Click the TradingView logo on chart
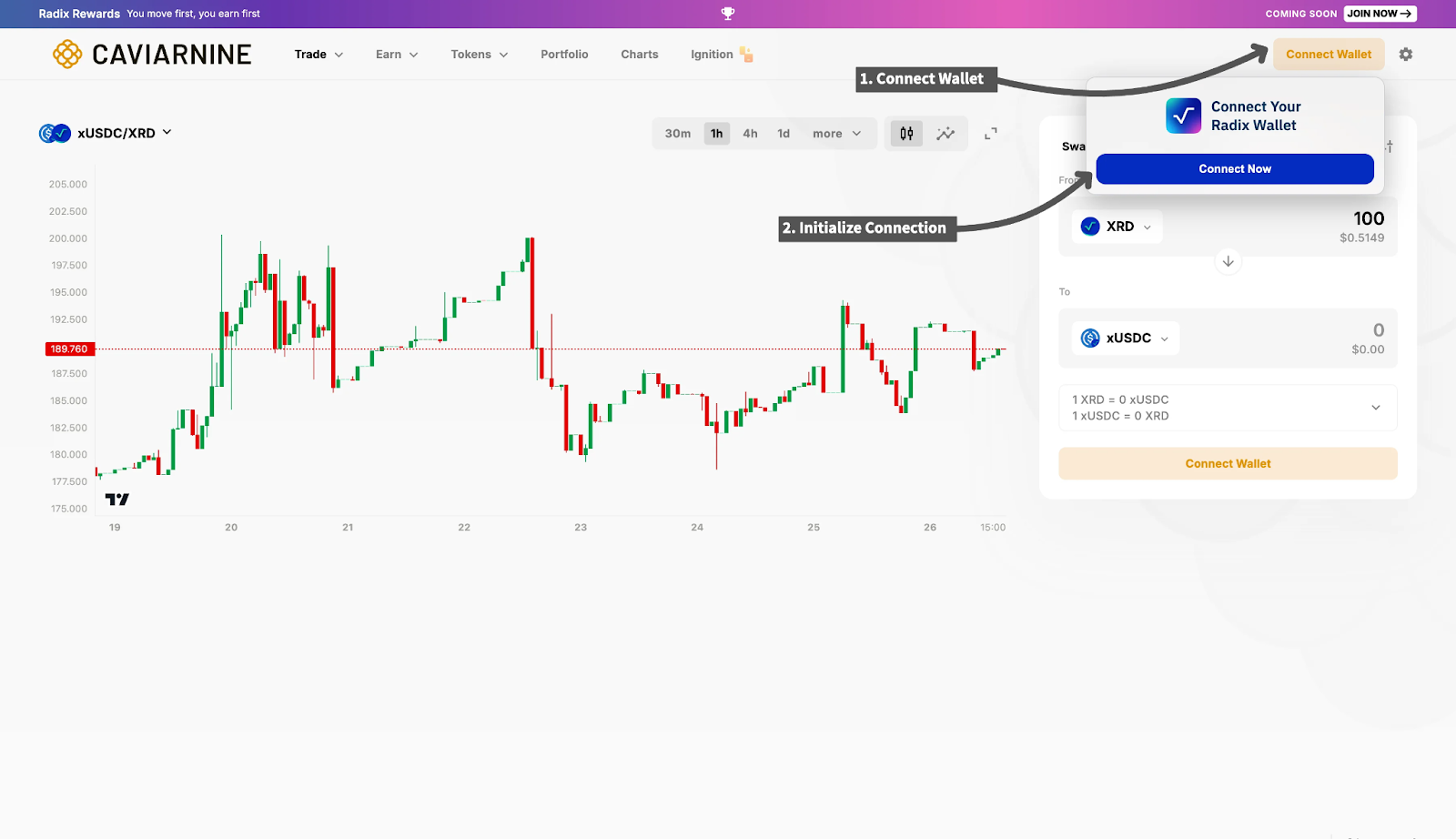 click(117, 500)
